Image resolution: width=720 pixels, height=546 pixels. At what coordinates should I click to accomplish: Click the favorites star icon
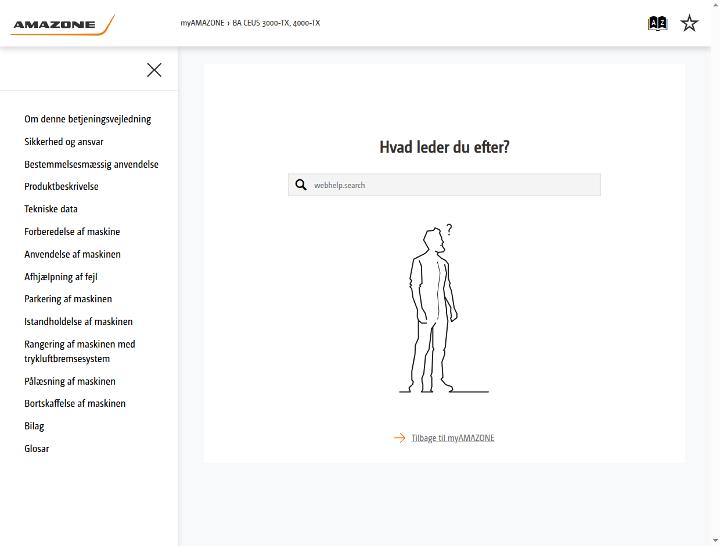(689, 23)
